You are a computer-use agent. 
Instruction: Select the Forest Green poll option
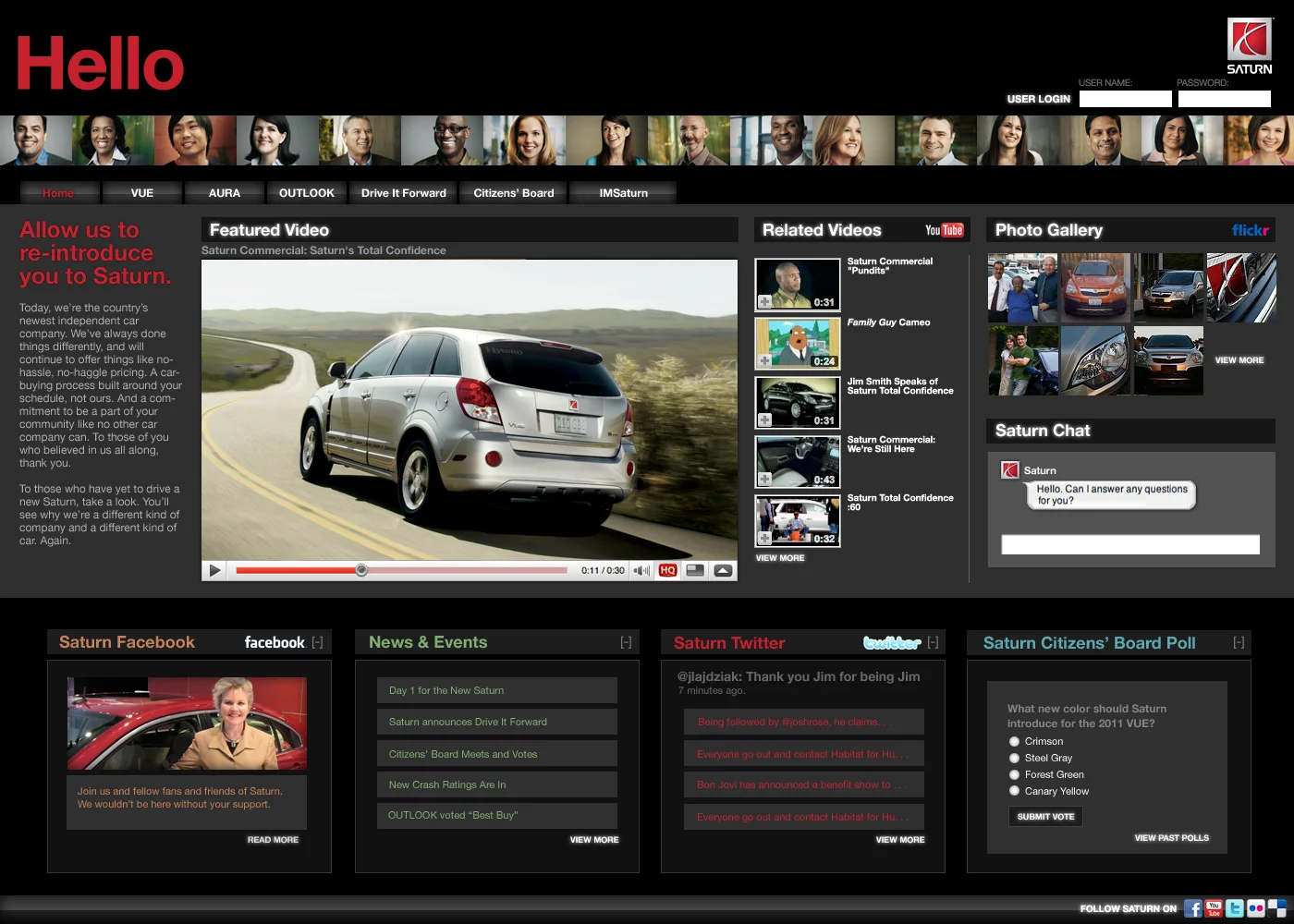[x=1014, y=774]
